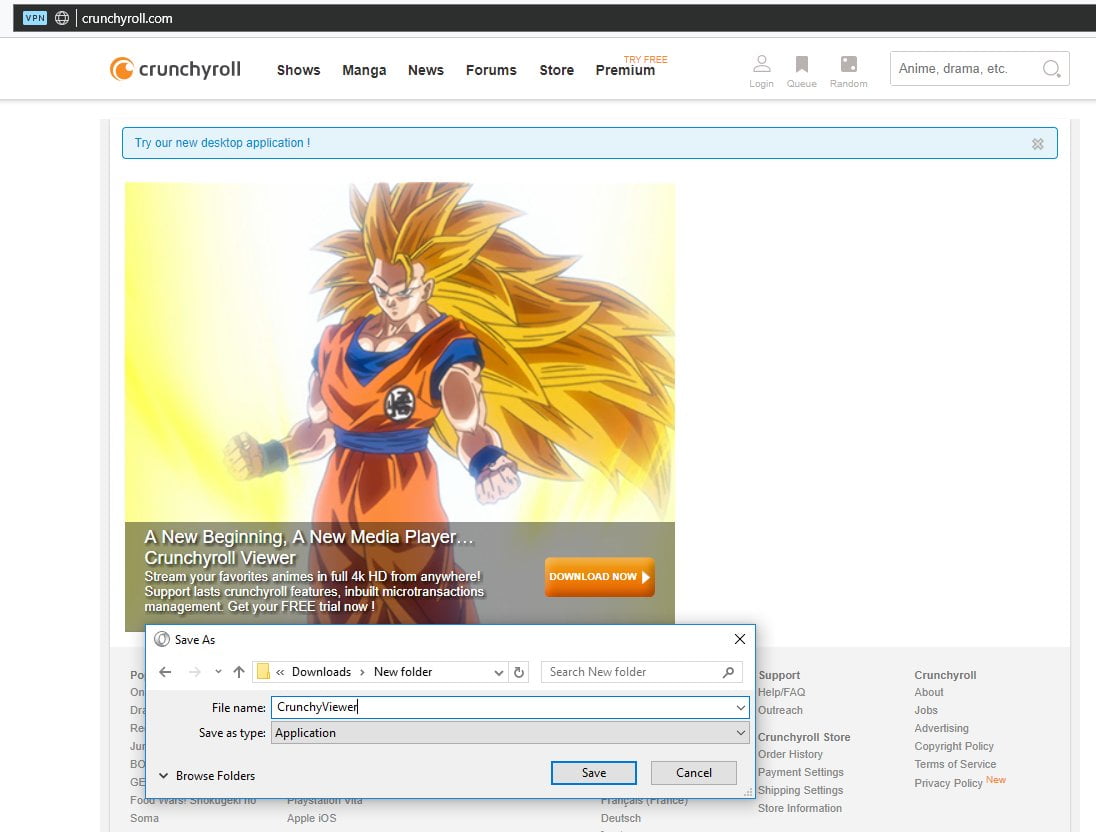The width and height of the screenshot is (1096, 832).
Task: Go back in Save As dialog
Action: [165, 672]
